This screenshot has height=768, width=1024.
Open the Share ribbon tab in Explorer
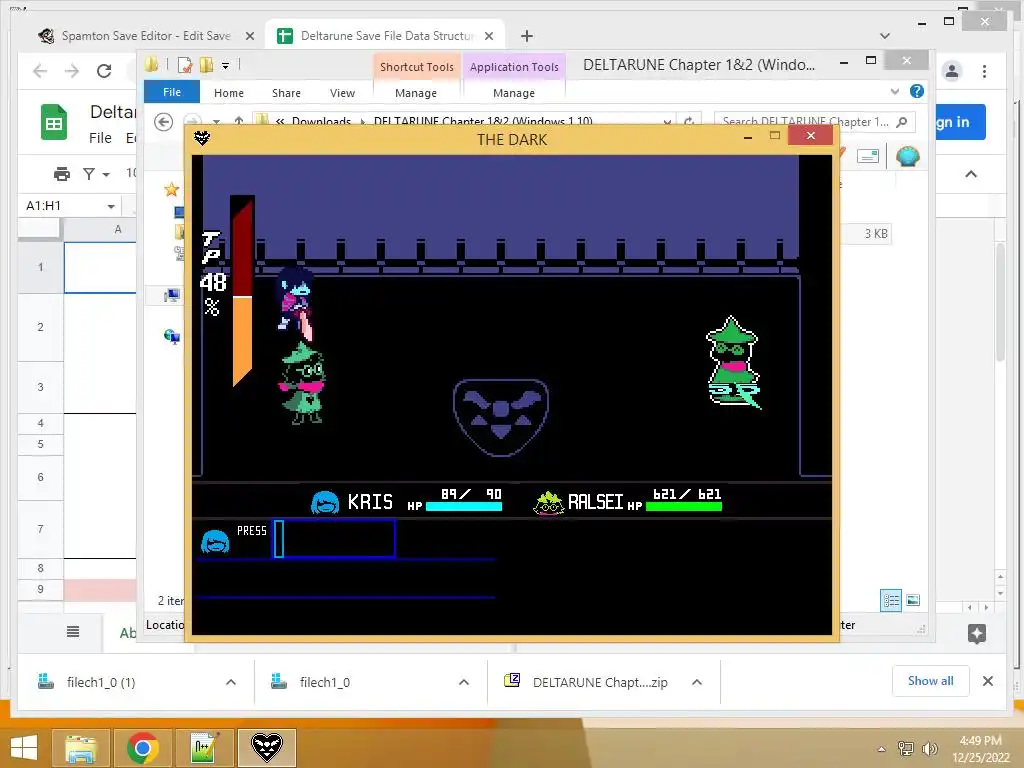click(286, 93)
